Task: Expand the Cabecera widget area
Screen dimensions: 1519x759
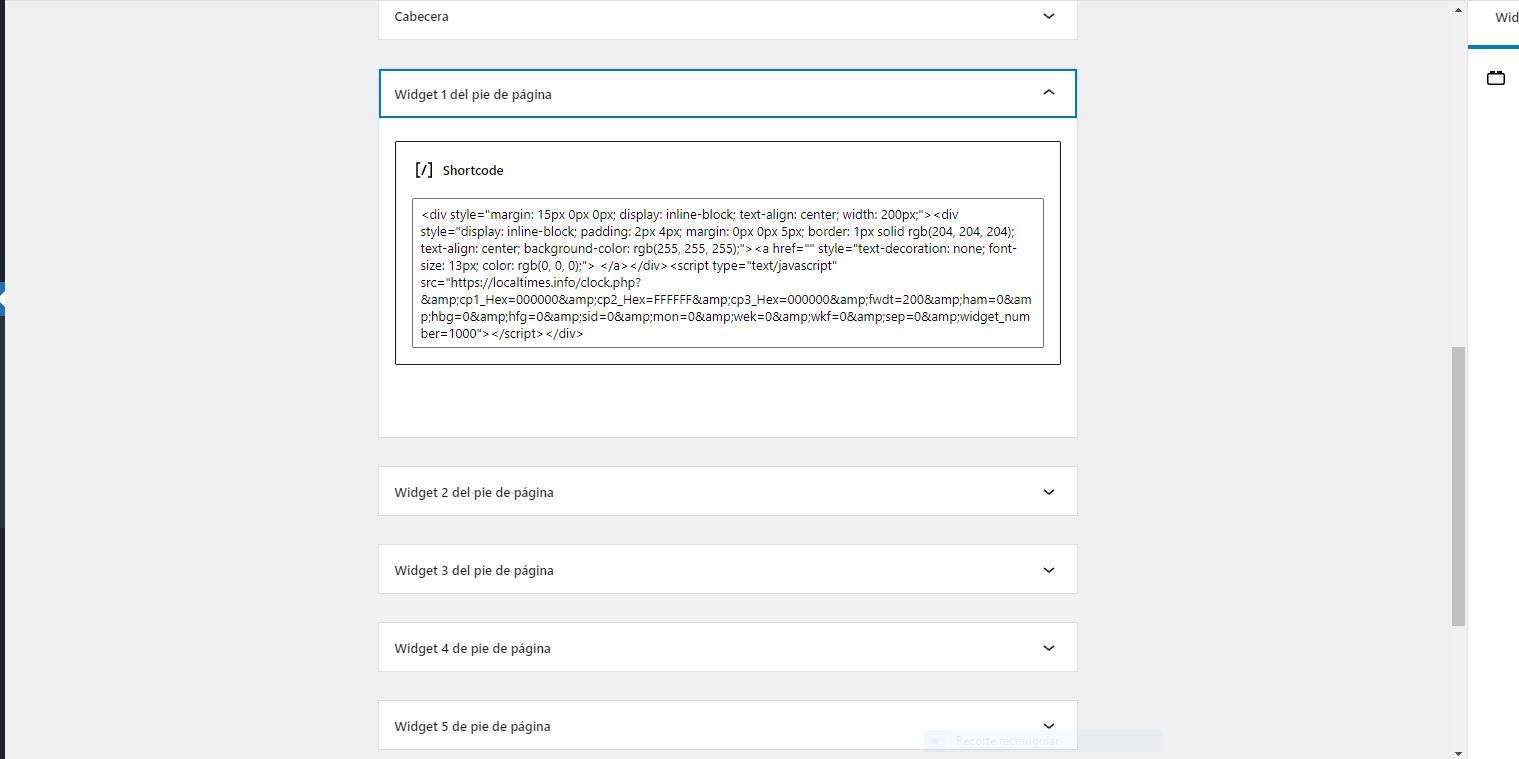Action: click(1048, 16)
